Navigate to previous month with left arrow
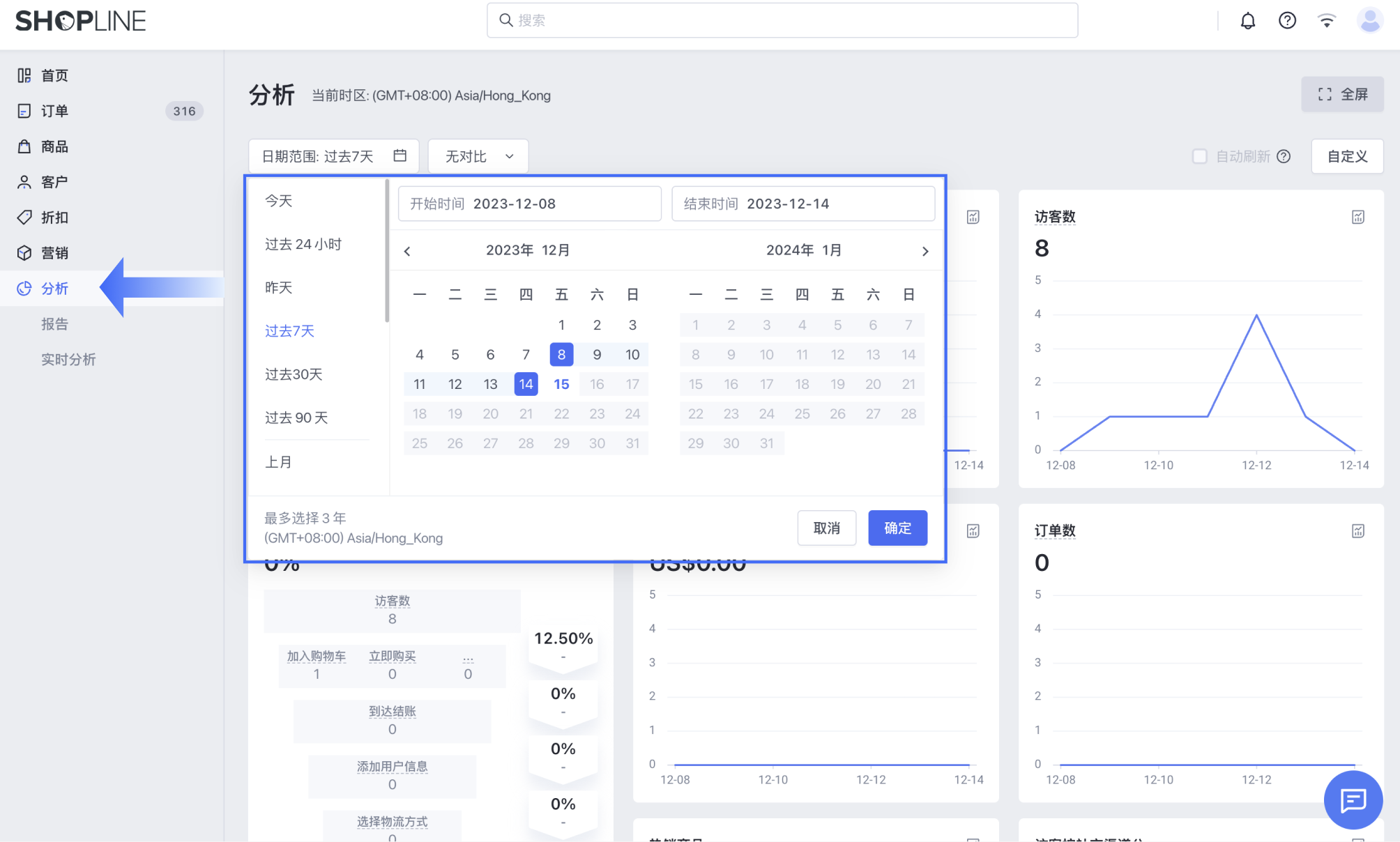1400x842 pixels. tap(407, 251)
